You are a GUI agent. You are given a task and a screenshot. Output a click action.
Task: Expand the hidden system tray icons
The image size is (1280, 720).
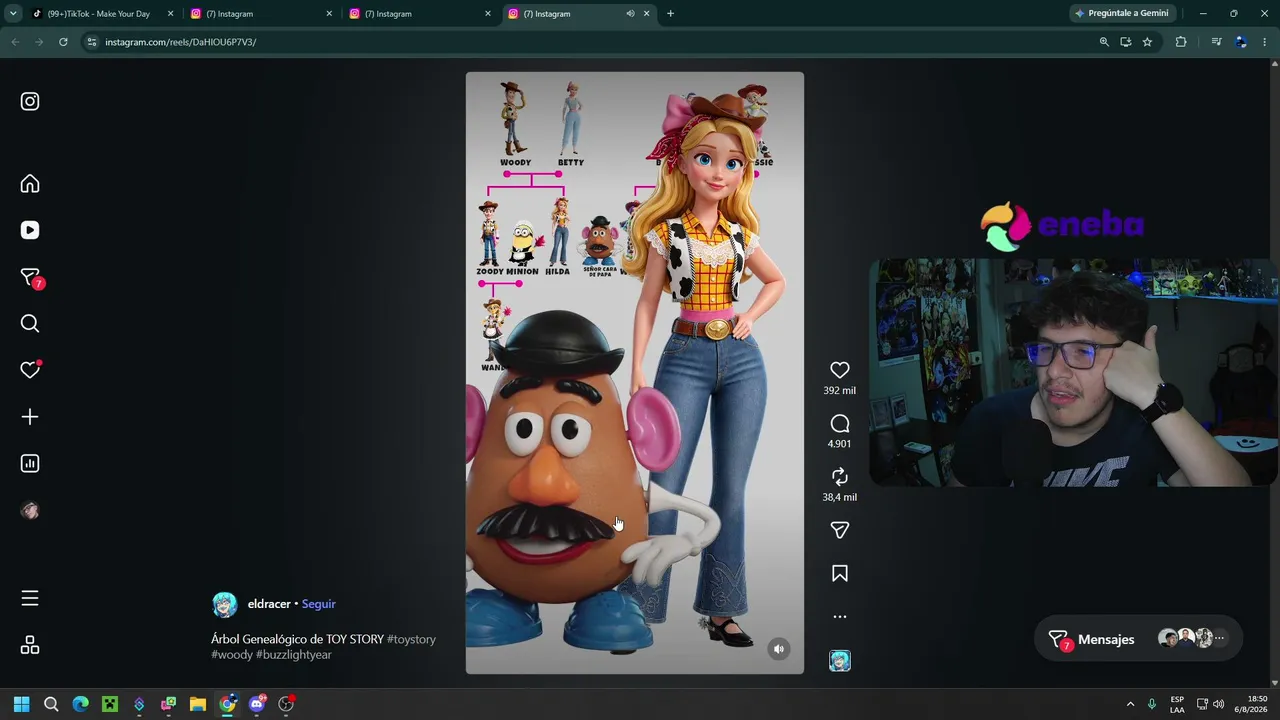(x=1130, y=704)
